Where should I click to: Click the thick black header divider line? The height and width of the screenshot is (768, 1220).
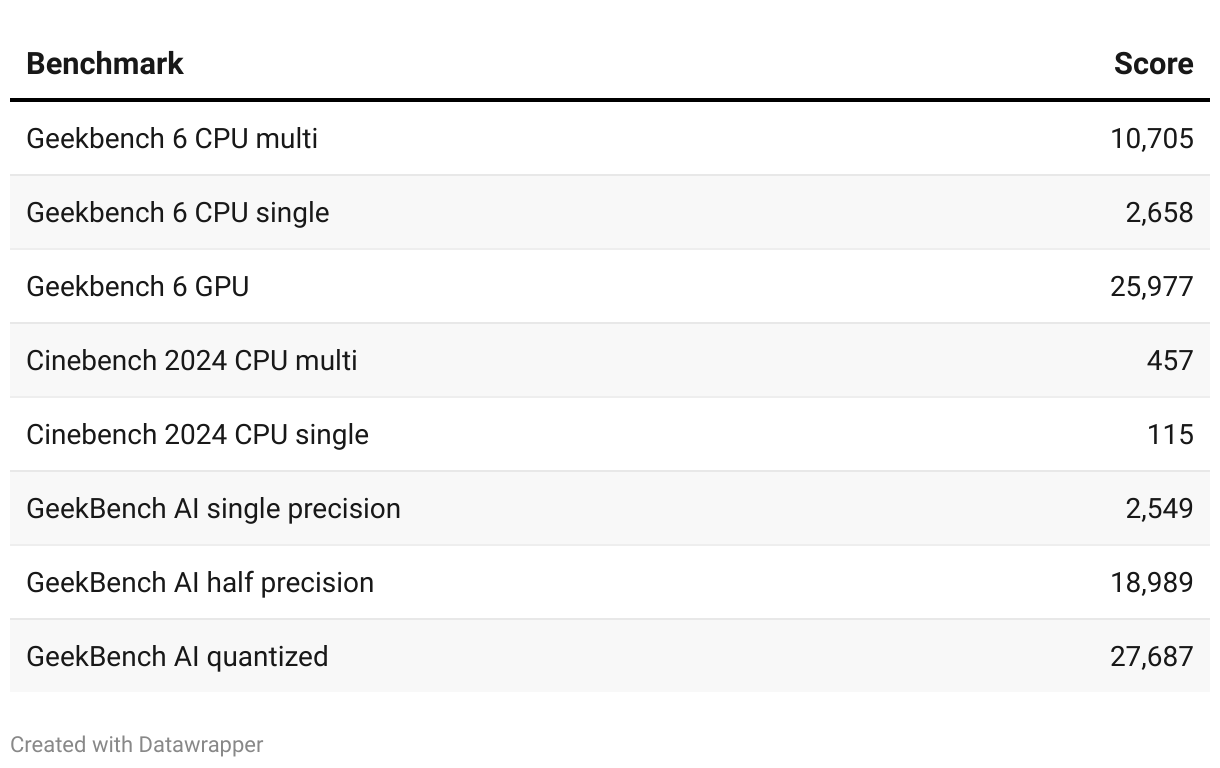click(610, 100)
